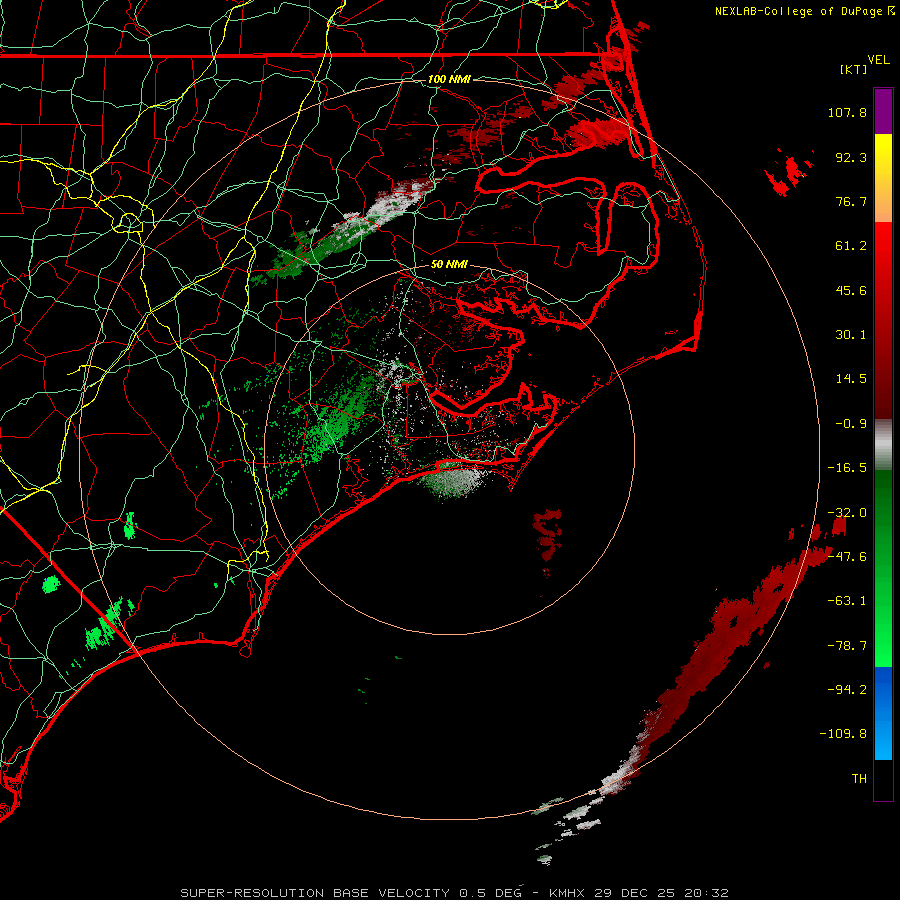Viewport: 900px width, 900px height.
Task: Click the purple segment of the color bar
Action: click(x=883, y=111)
